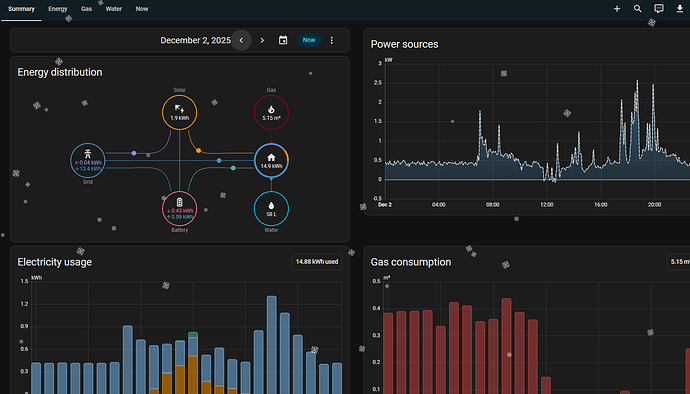Open search with the magnifier icon
This screenshot has height=394, width=690.
pyautogui.click(x=638, y=9)
